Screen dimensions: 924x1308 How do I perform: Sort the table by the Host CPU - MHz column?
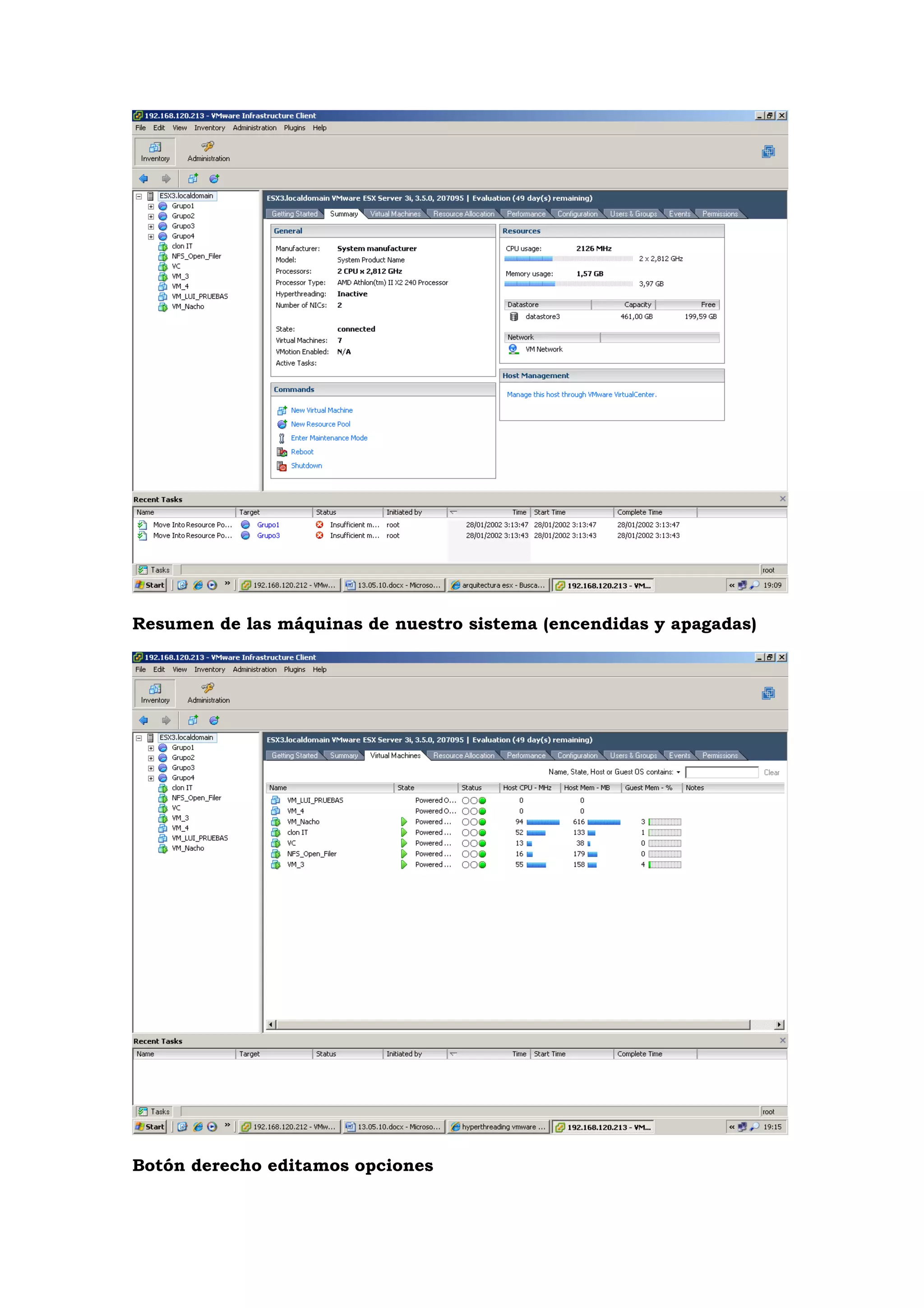[527, 788]
